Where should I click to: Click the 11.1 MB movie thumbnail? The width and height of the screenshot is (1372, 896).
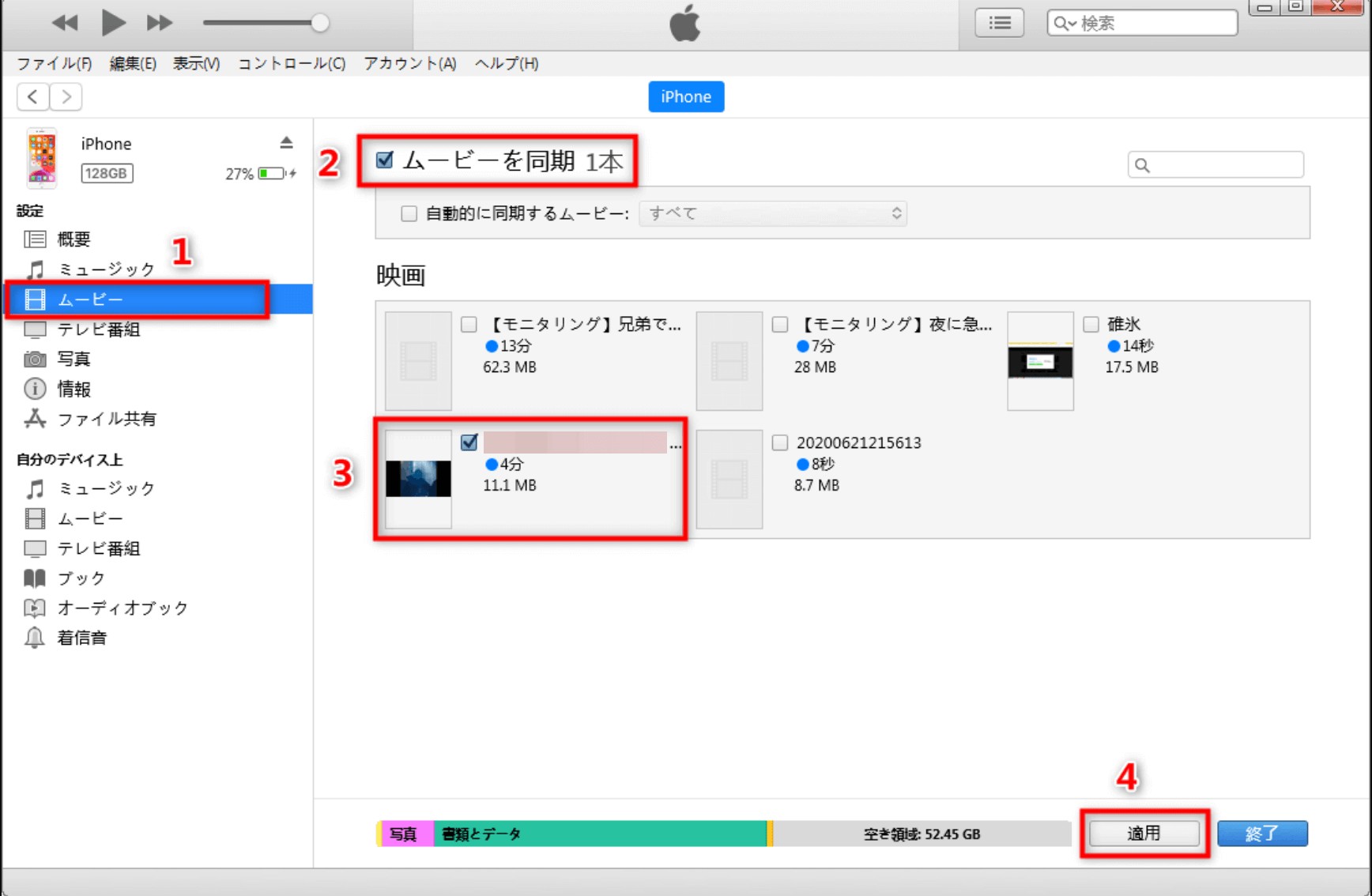coord(418,479)
